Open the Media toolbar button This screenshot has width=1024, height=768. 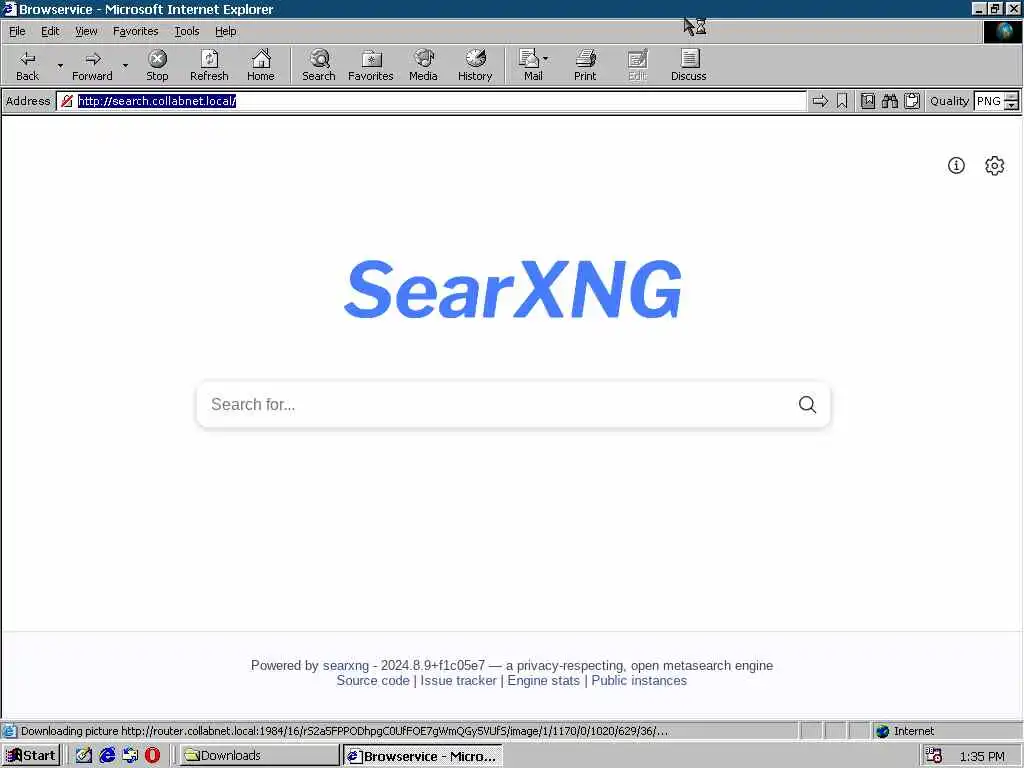point(423,65)
